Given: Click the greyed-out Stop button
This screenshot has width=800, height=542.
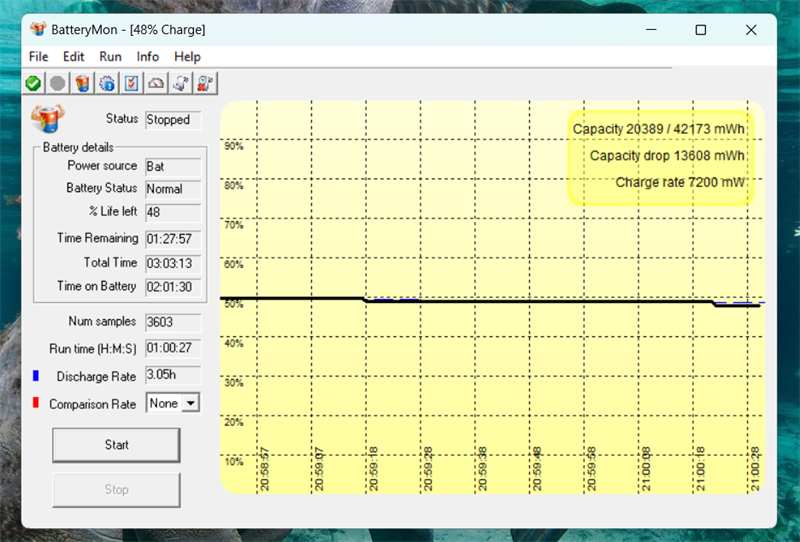Looking at the screenshot, I should 116,490.
